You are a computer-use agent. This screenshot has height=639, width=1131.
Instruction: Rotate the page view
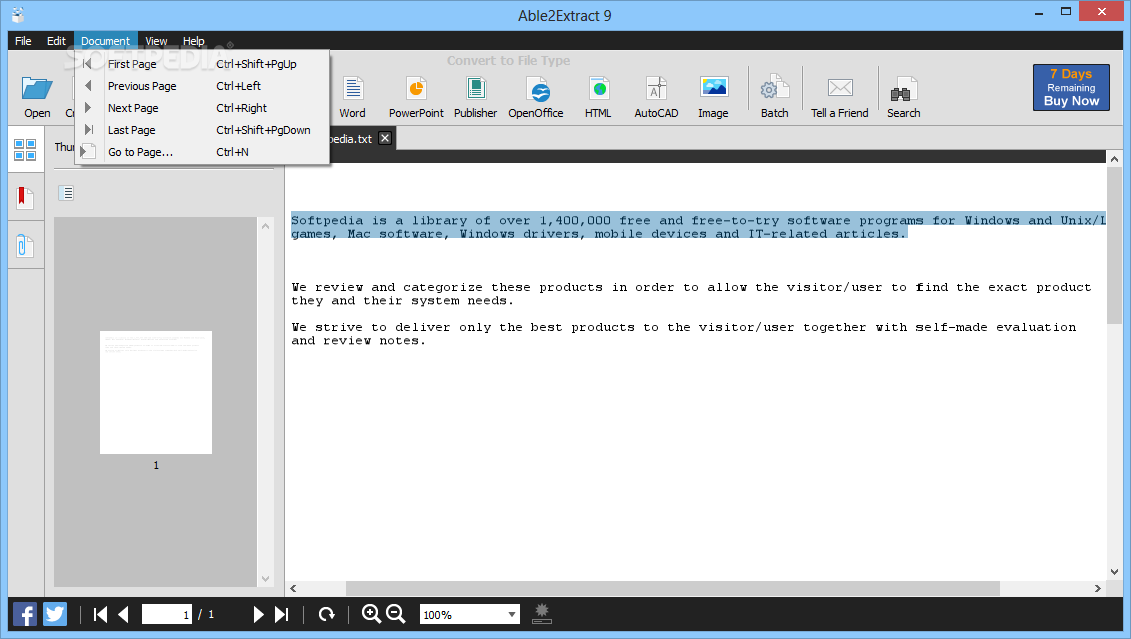(327, 614)
